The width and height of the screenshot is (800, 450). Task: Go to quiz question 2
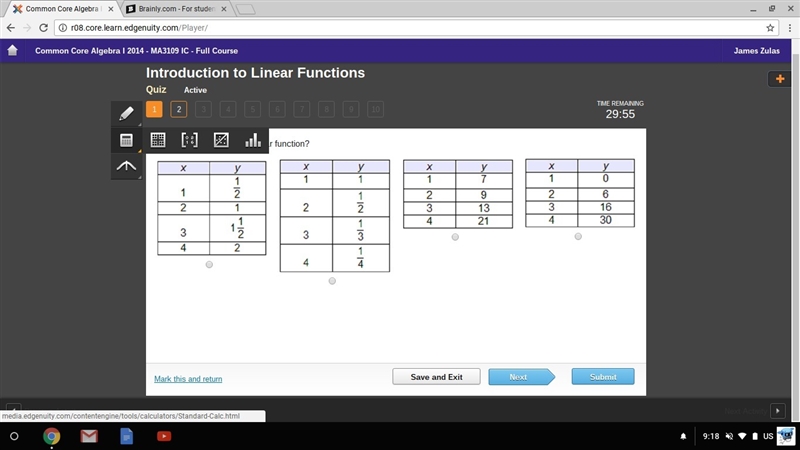[179, 109]
